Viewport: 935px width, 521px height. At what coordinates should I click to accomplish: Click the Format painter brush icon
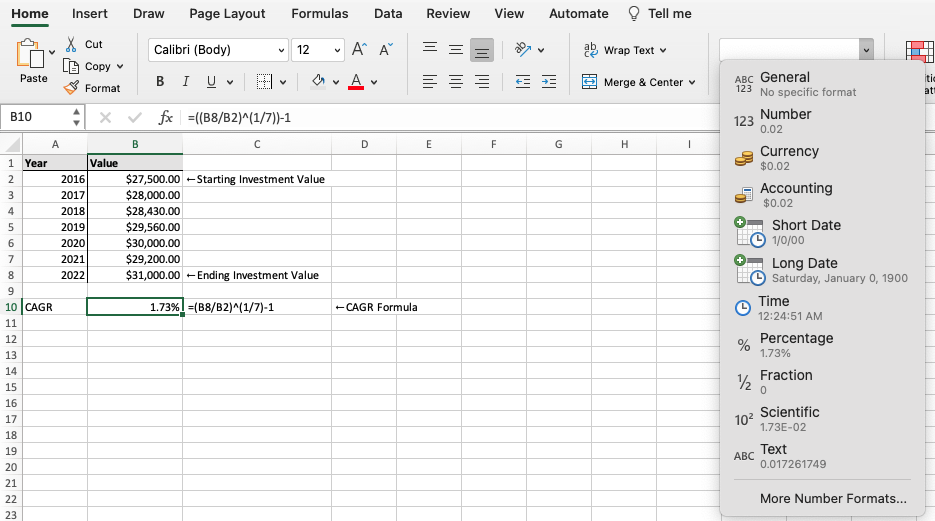(x=71, y=88)
